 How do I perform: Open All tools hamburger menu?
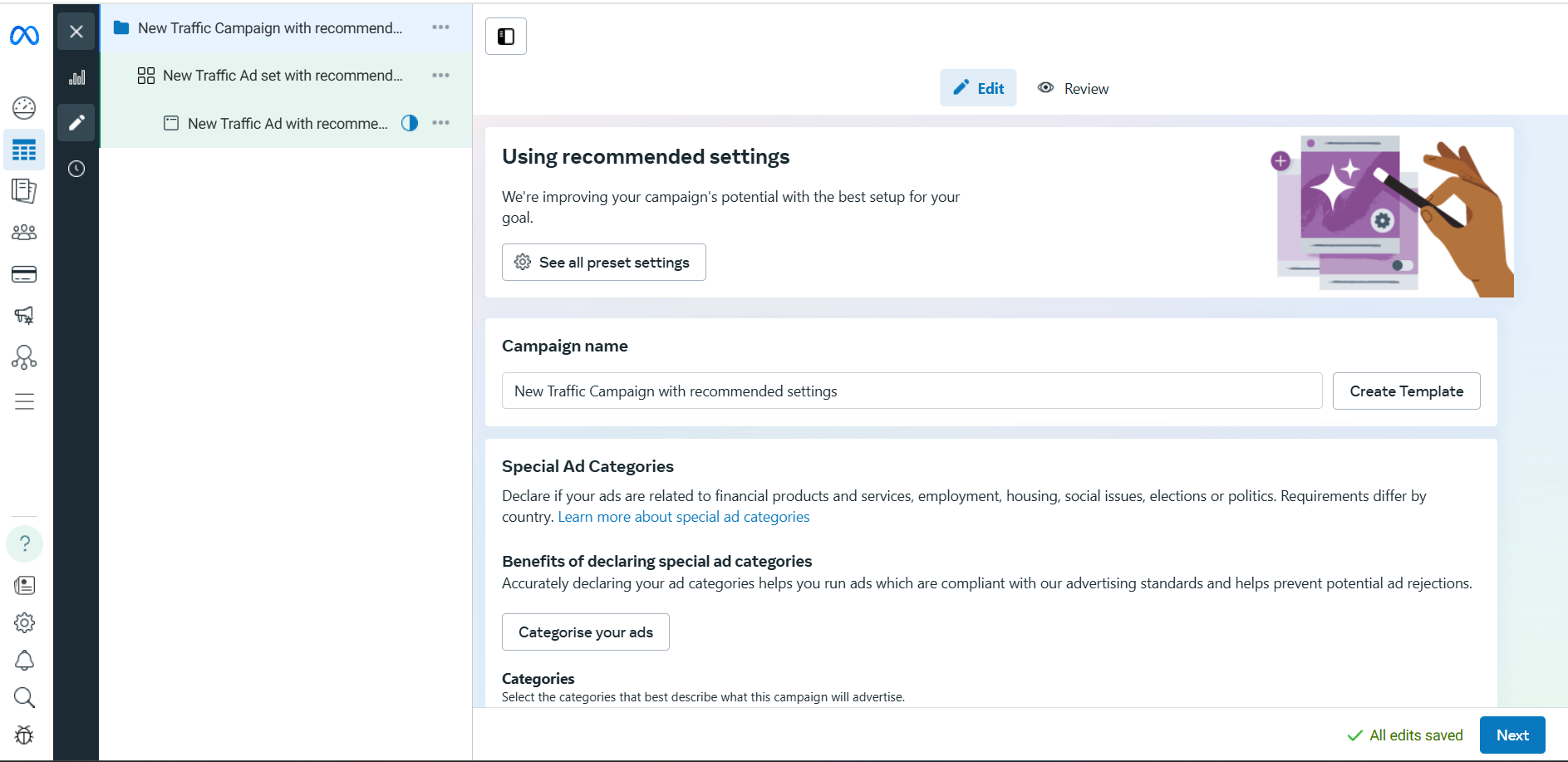coord(24,402)
